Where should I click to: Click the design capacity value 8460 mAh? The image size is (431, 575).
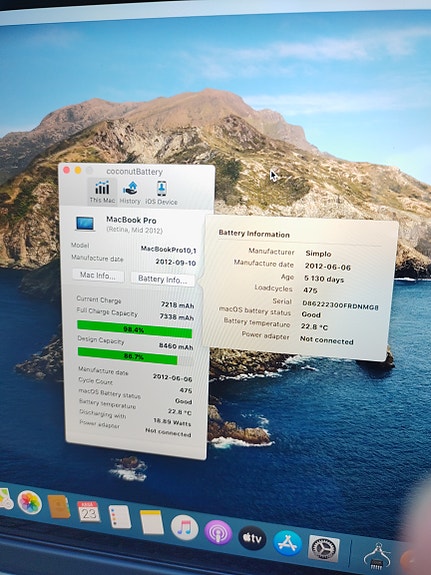[176, 346]
